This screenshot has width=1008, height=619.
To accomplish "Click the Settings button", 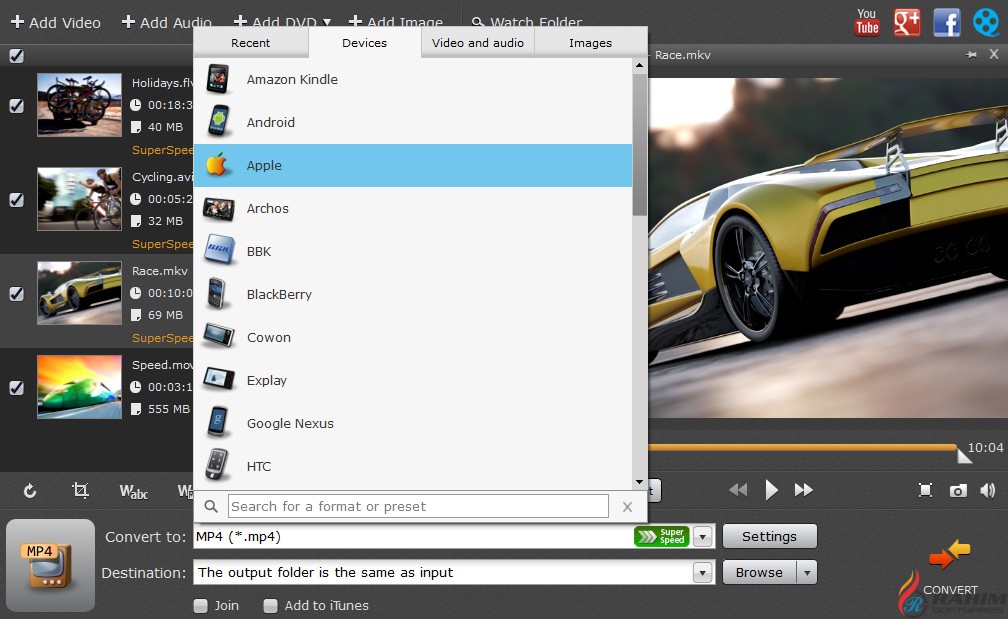I will point(769,537).
